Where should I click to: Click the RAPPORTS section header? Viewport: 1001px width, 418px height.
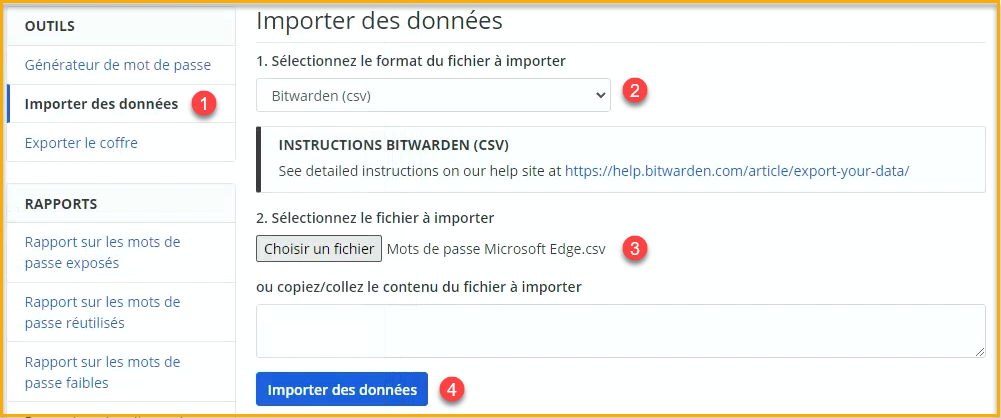click(x=61, y=203)
